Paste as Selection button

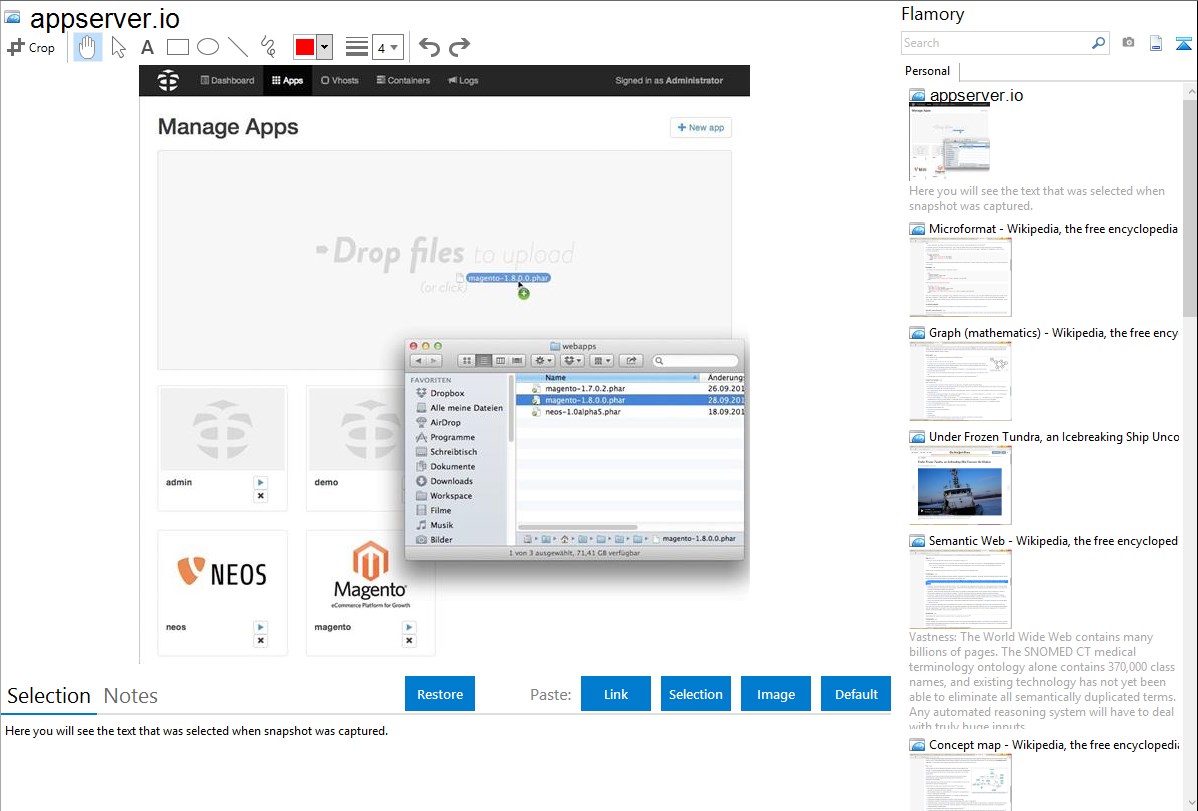pyautogui.click(x=695, y=694)
